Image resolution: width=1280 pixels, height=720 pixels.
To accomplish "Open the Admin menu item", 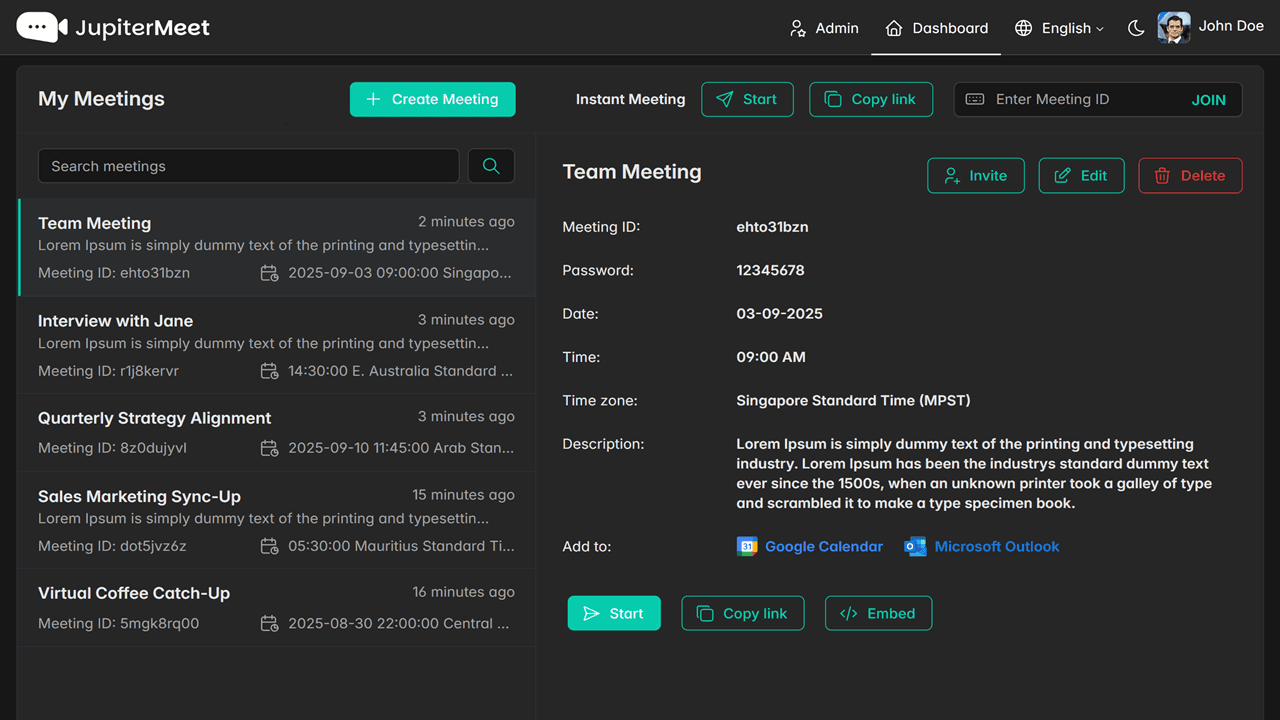I will 824,28.
